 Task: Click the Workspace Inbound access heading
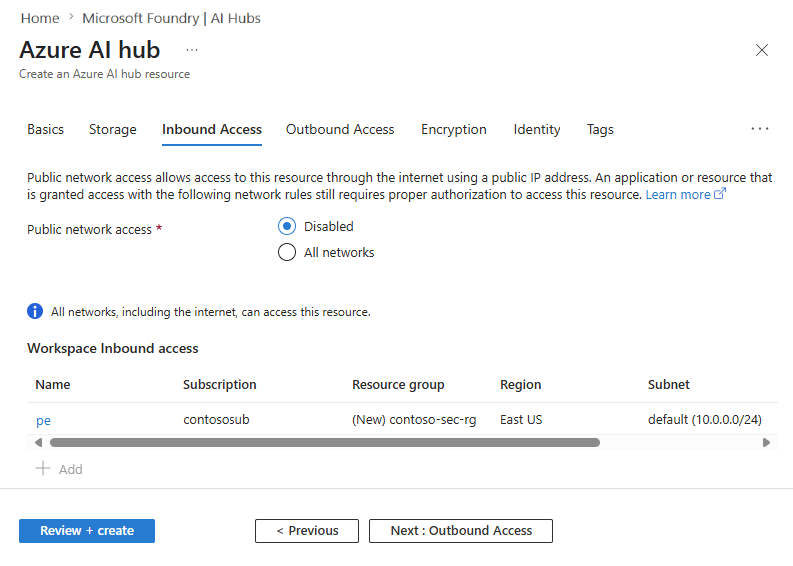tap(113, 348)
